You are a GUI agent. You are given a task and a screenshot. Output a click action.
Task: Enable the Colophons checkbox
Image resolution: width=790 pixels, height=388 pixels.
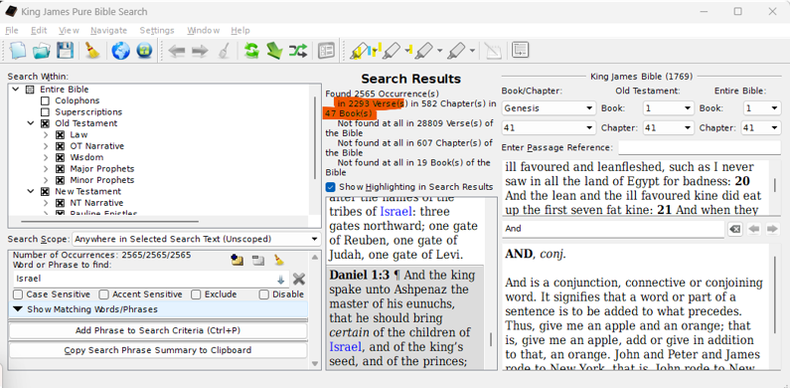tap(45, 101)
